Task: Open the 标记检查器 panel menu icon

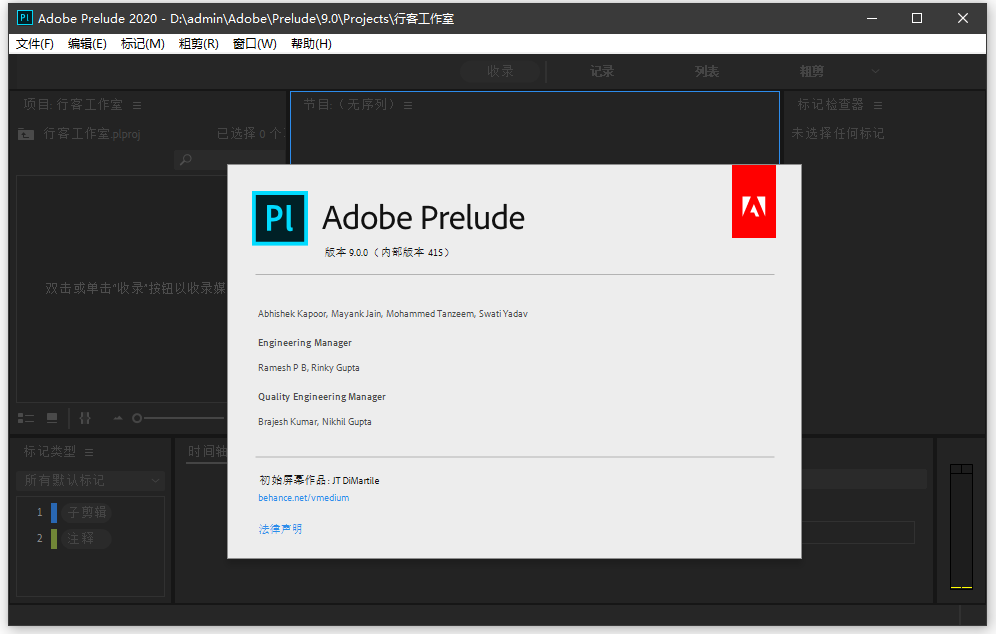Action: pyautogui.click(x=878, y=105)
